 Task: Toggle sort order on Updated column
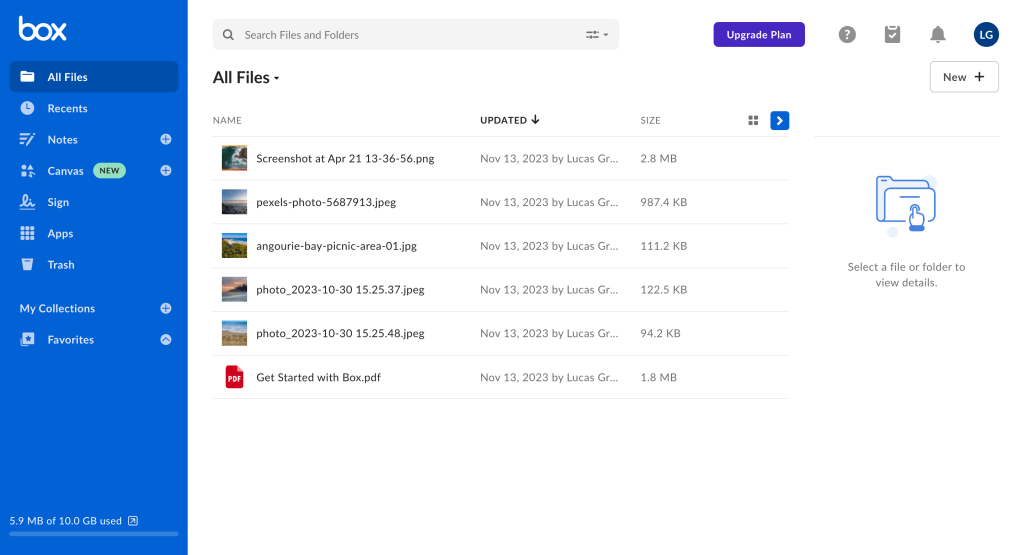(x=509, y=121)
